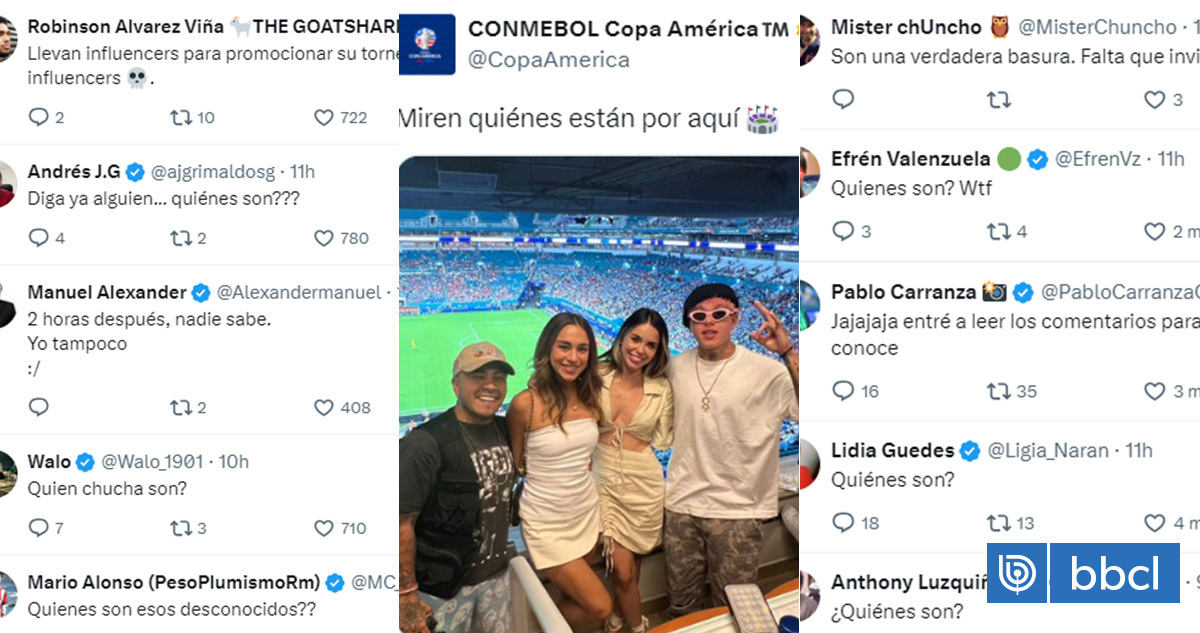
Task: Retweet Robinson Alvarez Viña's influencers tweet
Action: pyautogui.click(x=182, y=118)
